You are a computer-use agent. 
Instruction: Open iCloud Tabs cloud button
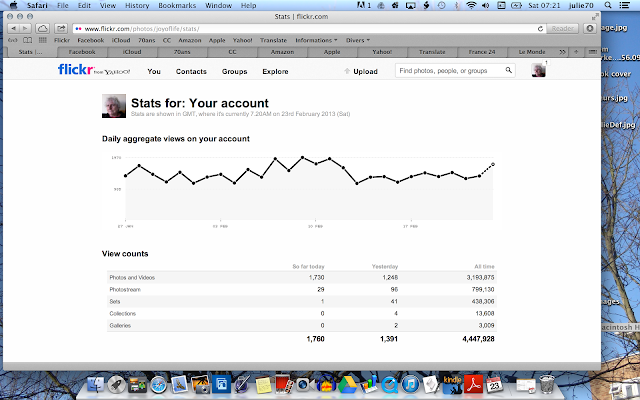(42, 29)
